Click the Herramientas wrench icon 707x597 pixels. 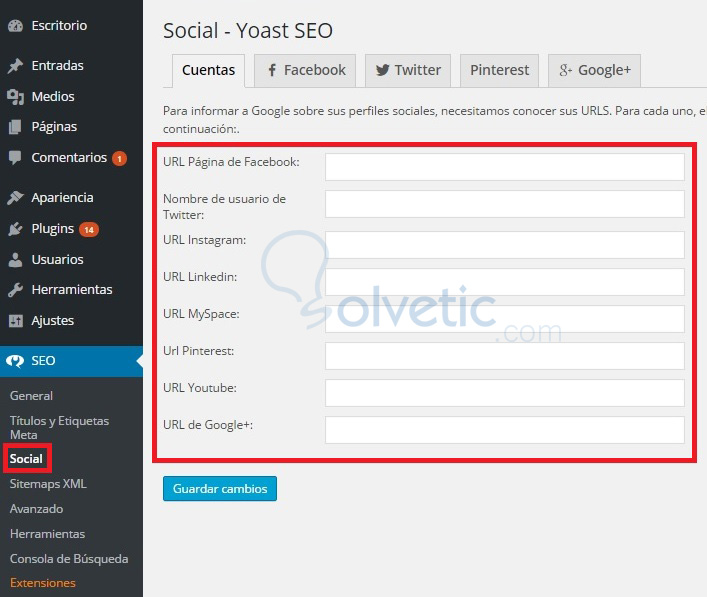click(15, 290)
